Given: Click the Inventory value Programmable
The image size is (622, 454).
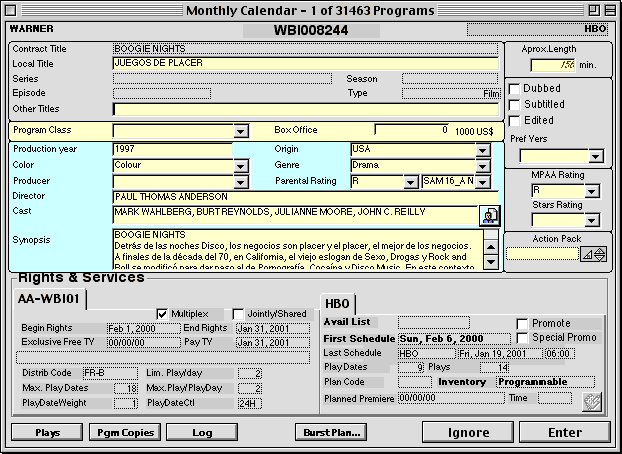Looking at the screenshot, I should point(545,382).
